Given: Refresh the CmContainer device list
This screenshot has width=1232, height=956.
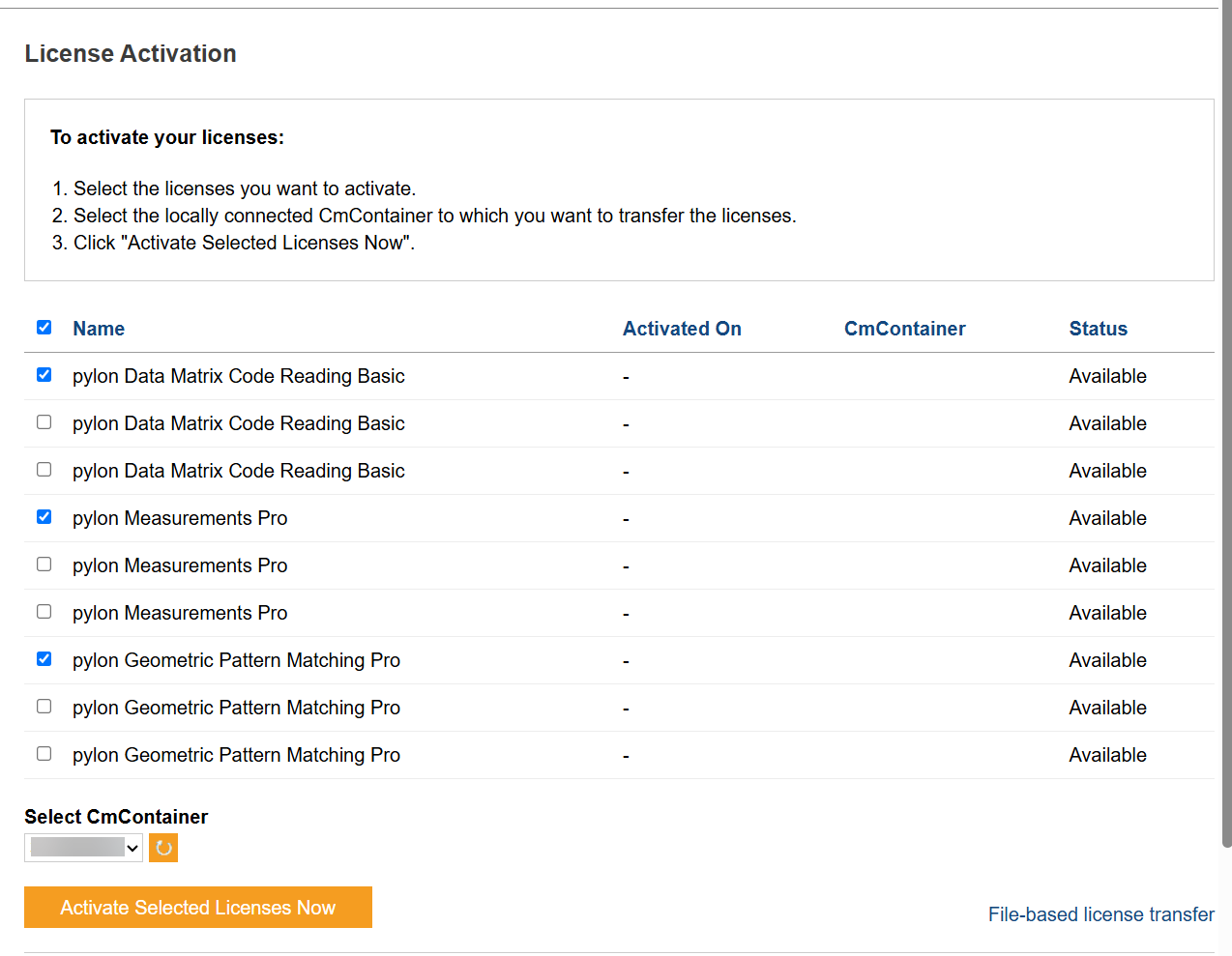Looking at the screenshot, I should 162,848.
